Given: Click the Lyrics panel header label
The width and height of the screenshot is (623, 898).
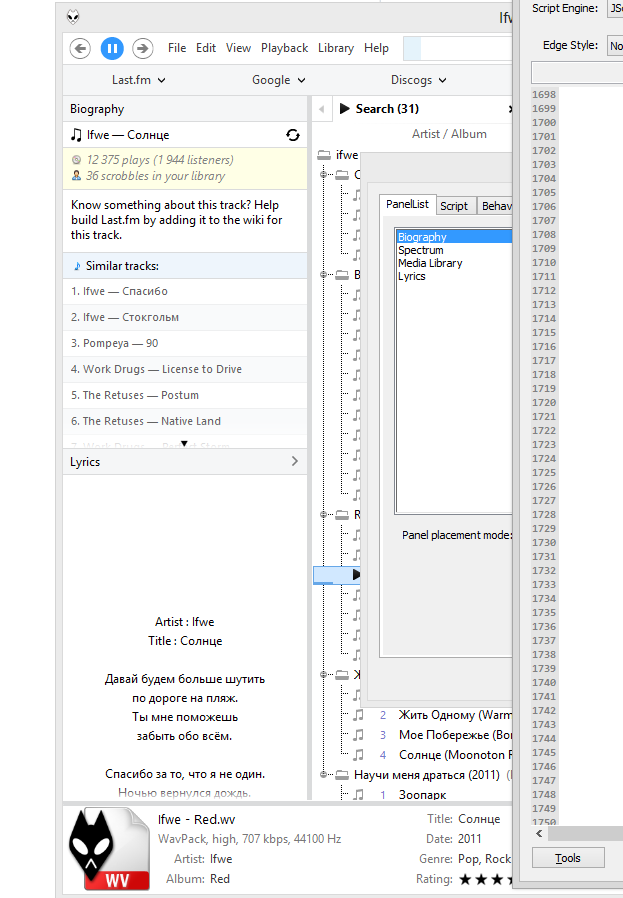Looking at the screenshot, I should [85, 462].
